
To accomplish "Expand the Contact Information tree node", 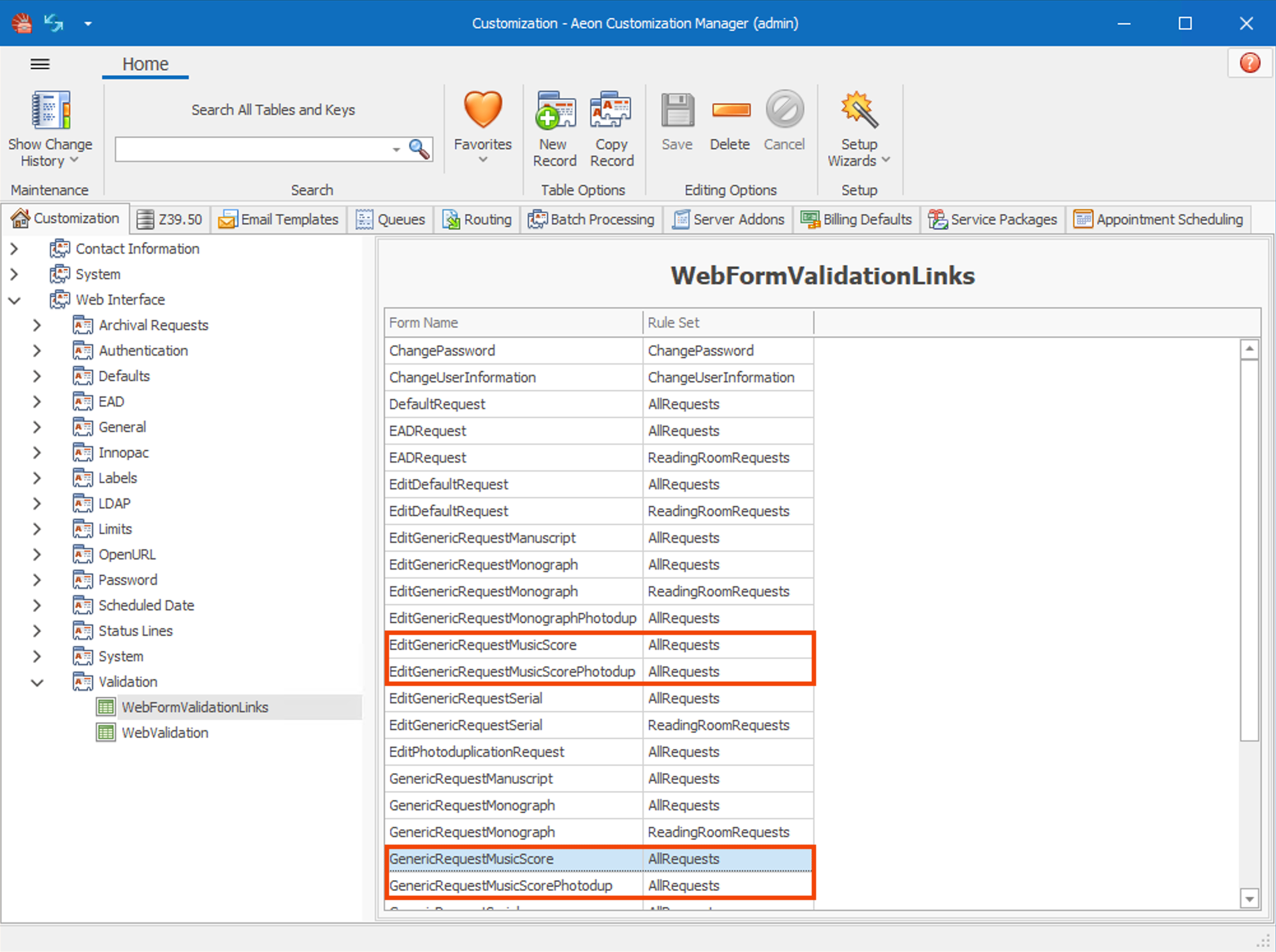I will (x=15, y=249).
